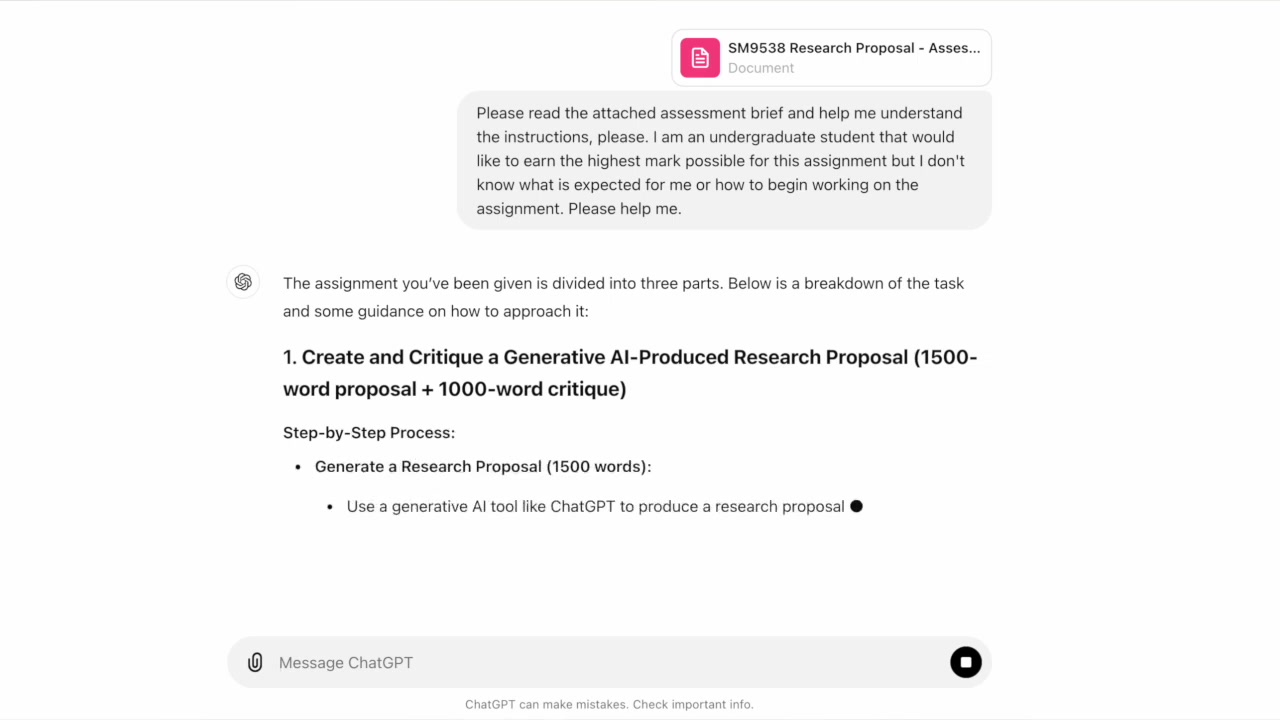Click the pink document file icon
The height and width of the screenshot is (720, 1280).
pyautogui.click(x=700, y=57)
